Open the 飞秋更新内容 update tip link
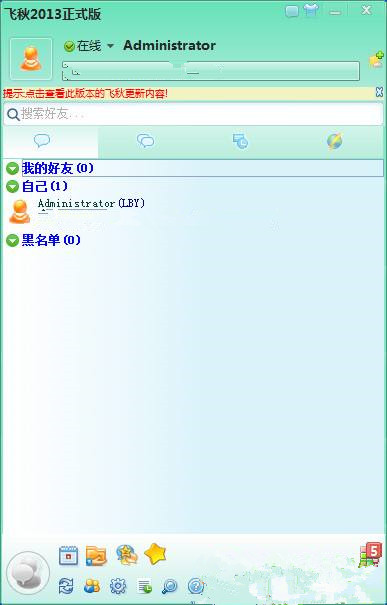Viewport: 387px width, 605px height. [x=85, y=93]
